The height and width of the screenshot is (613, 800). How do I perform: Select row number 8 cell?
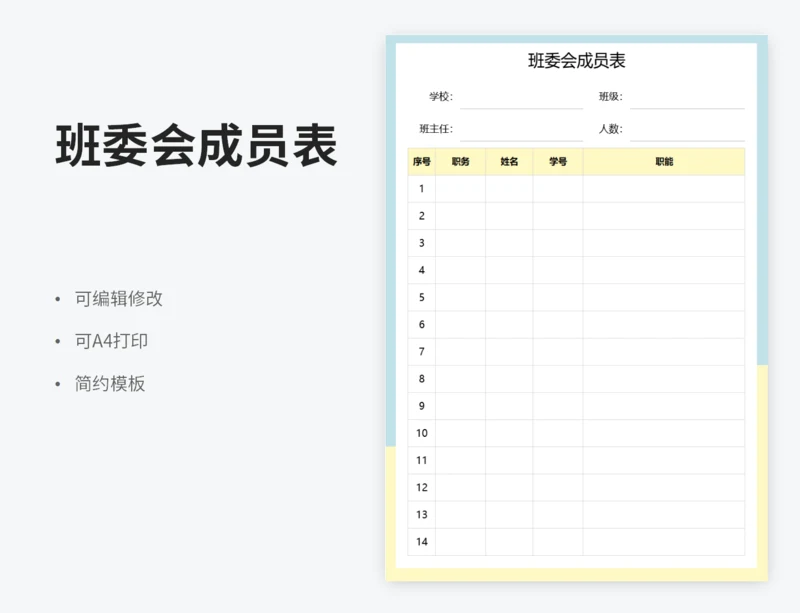tap(421, 379)
